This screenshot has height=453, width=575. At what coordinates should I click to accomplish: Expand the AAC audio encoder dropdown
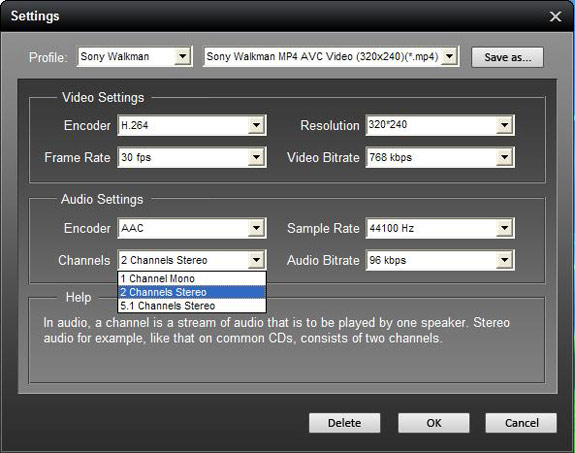tap(256, 228)
